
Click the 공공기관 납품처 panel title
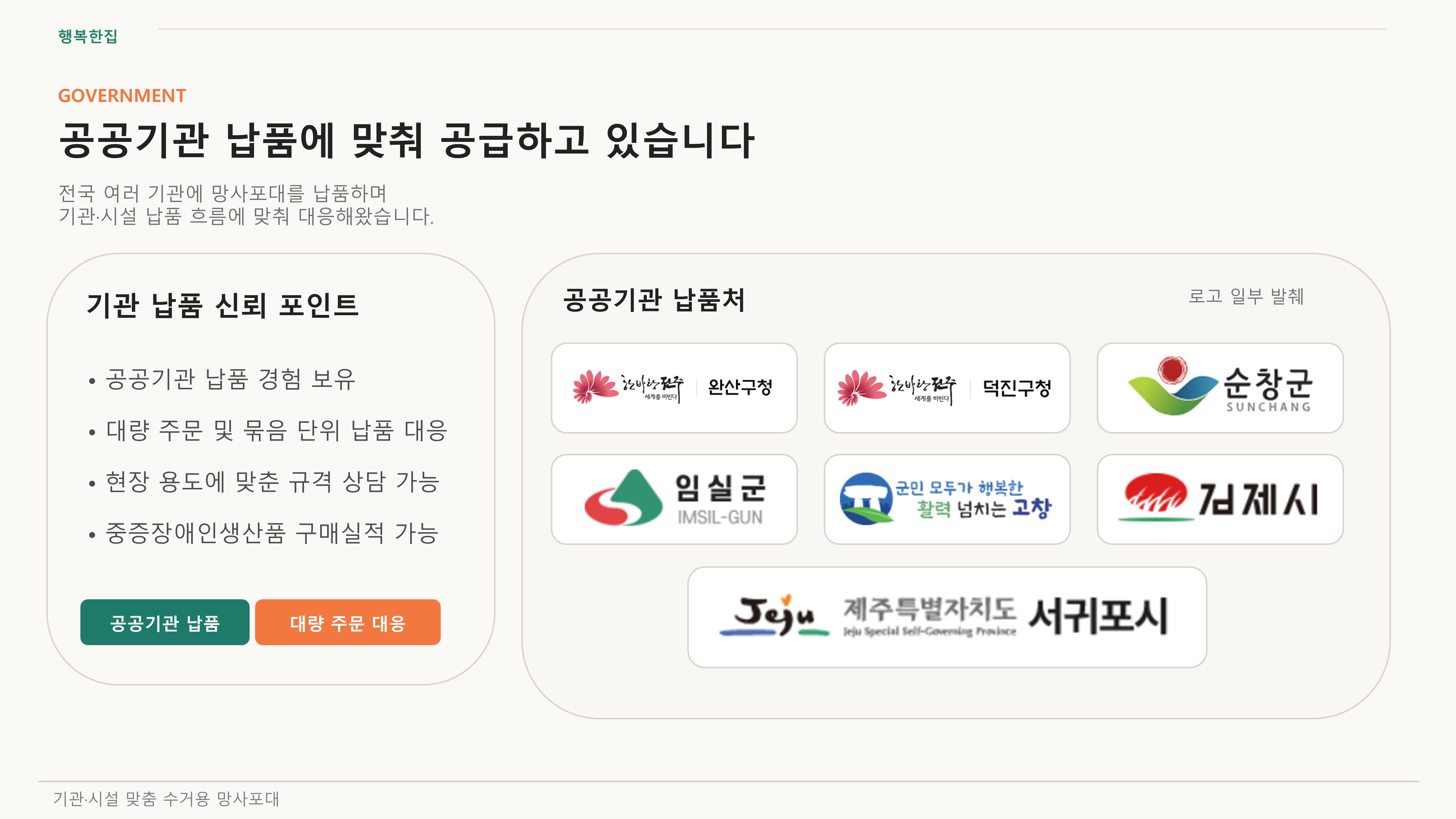pyautogui.click(x=654, y=300)
